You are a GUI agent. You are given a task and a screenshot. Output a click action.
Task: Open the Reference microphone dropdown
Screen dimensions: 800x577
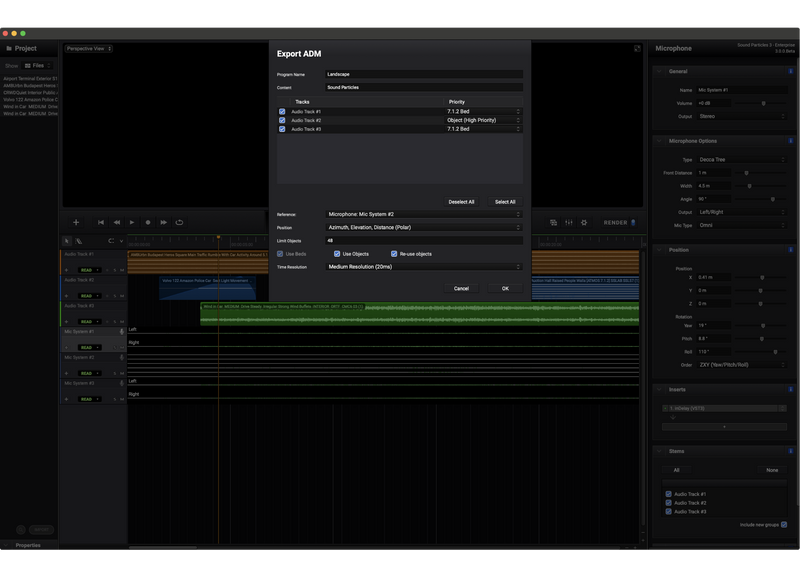424,214
